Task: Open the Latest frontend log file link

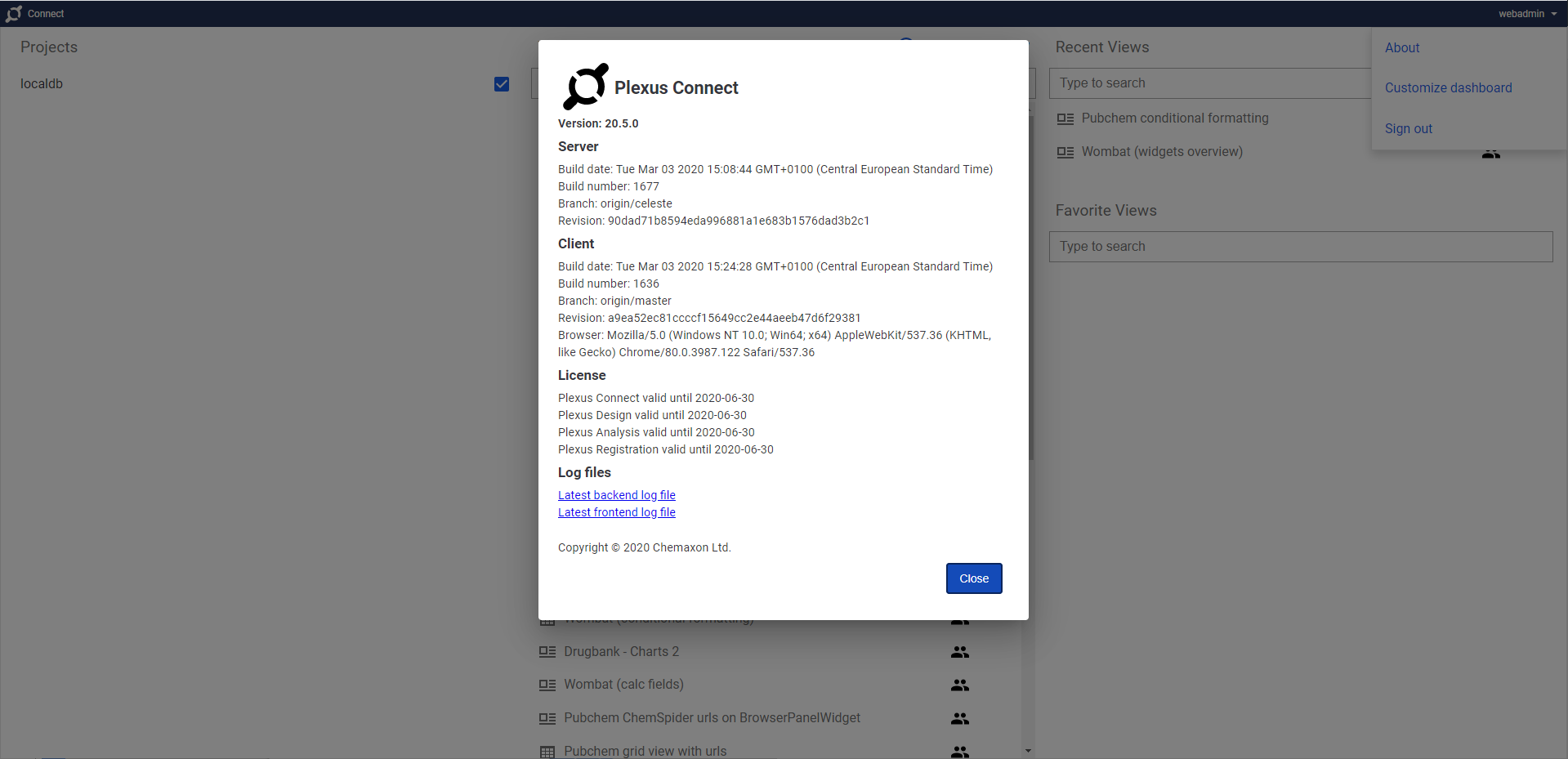Action: tap(616, 512)
